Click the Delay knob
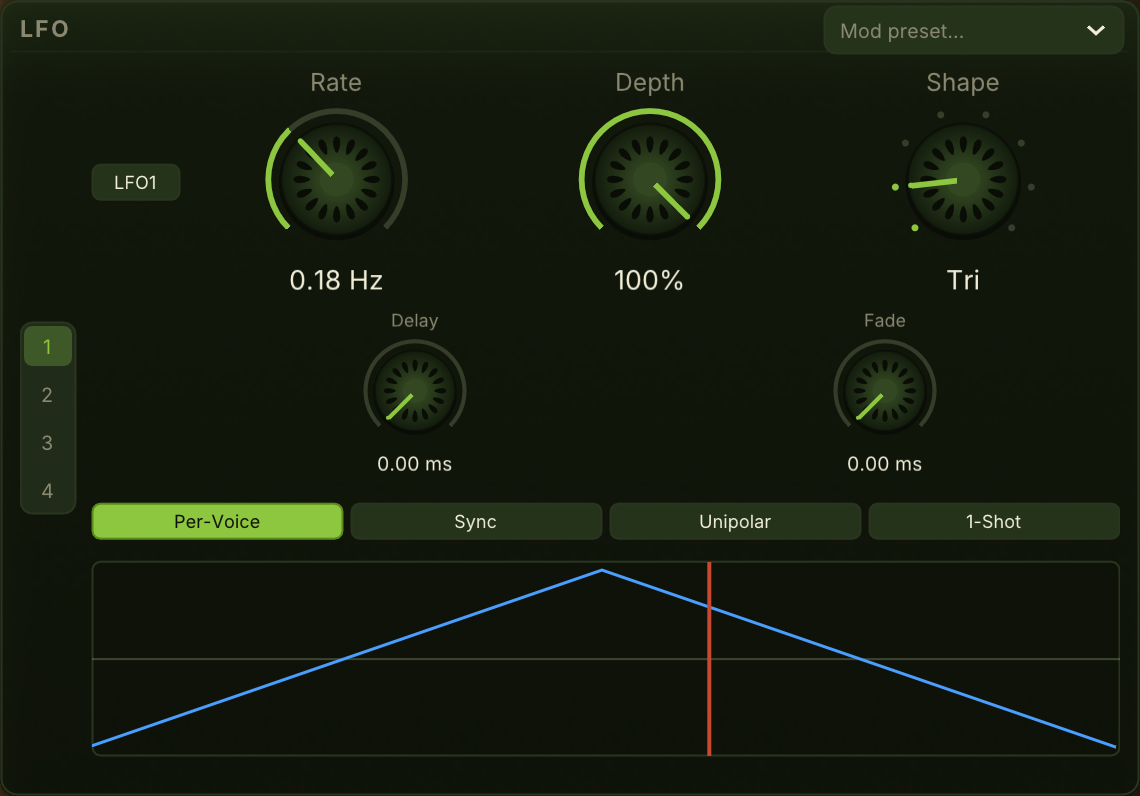Viewport: 1140px width, 796px height. pos(415,390)
